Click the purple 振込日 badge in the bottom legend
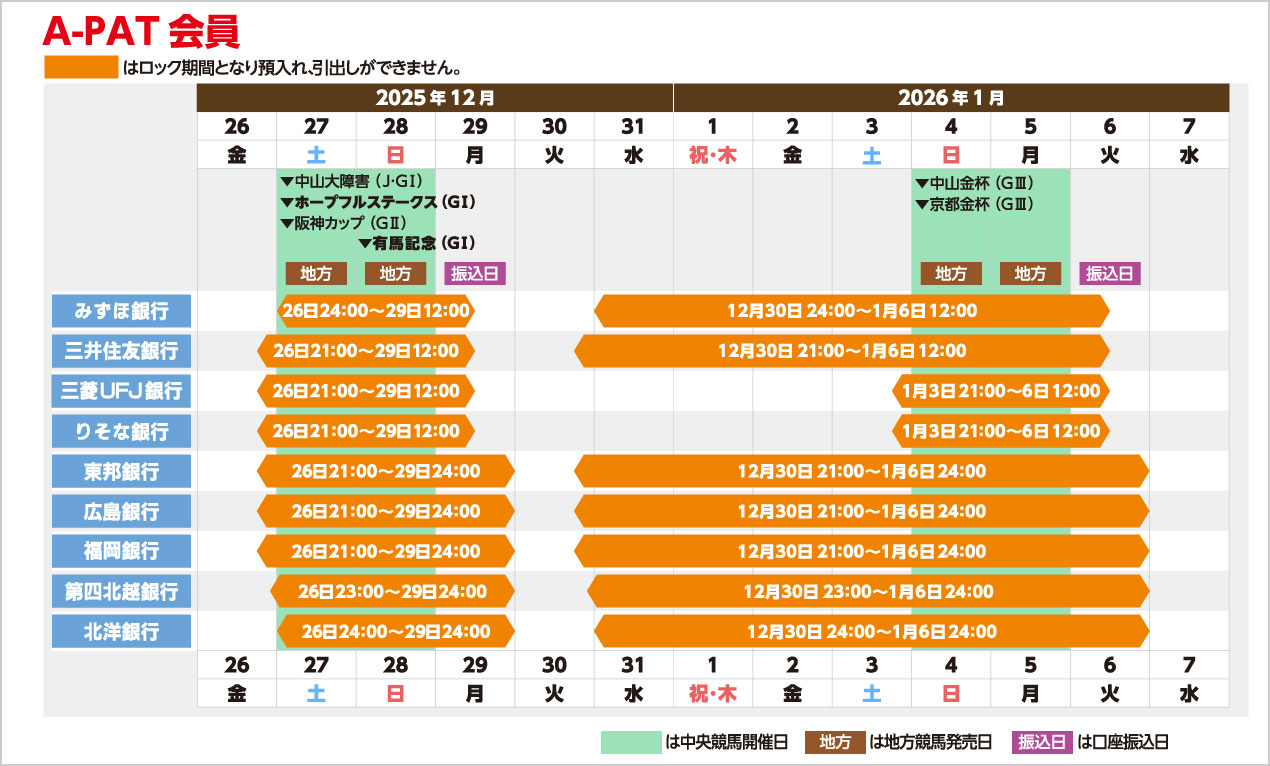Viewport: 1270px width, 766px height. pos(1042,742)
